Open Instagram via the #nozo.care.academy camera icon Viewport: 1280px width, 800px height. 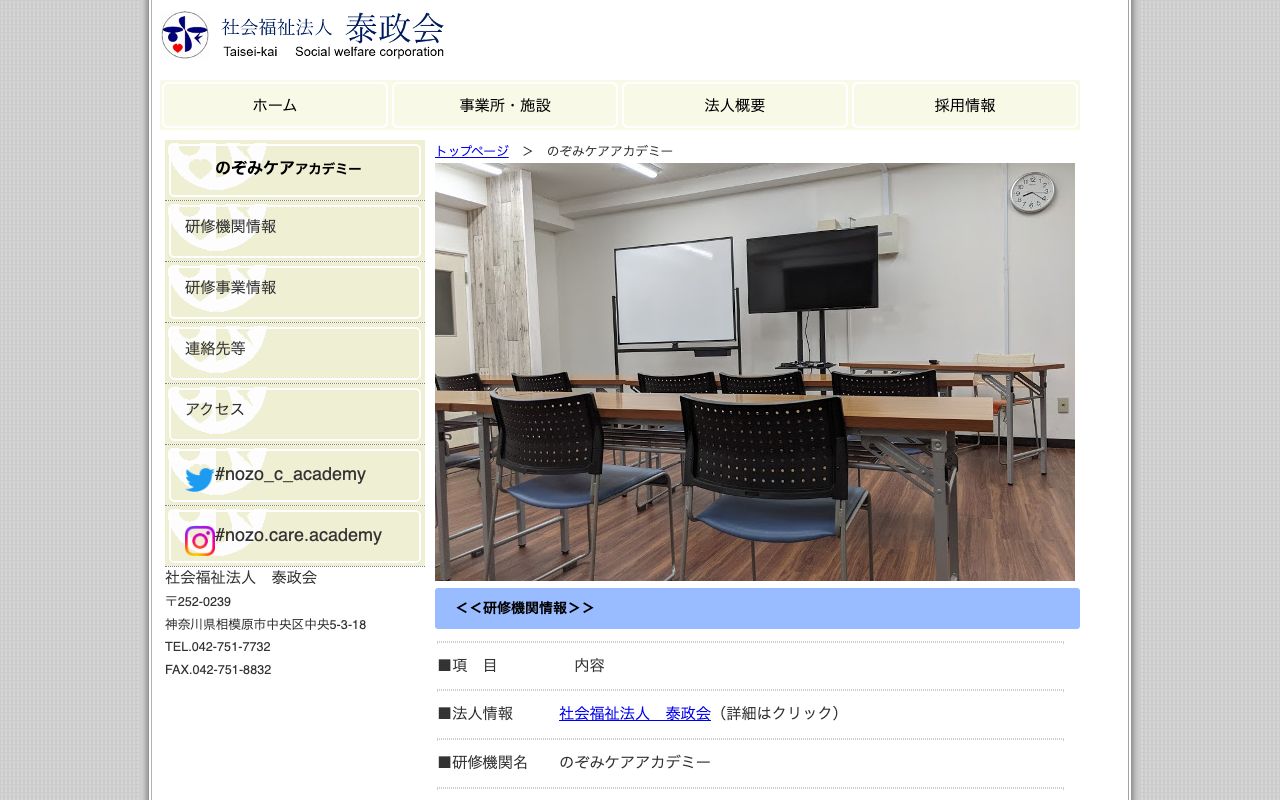coord(199,540)
